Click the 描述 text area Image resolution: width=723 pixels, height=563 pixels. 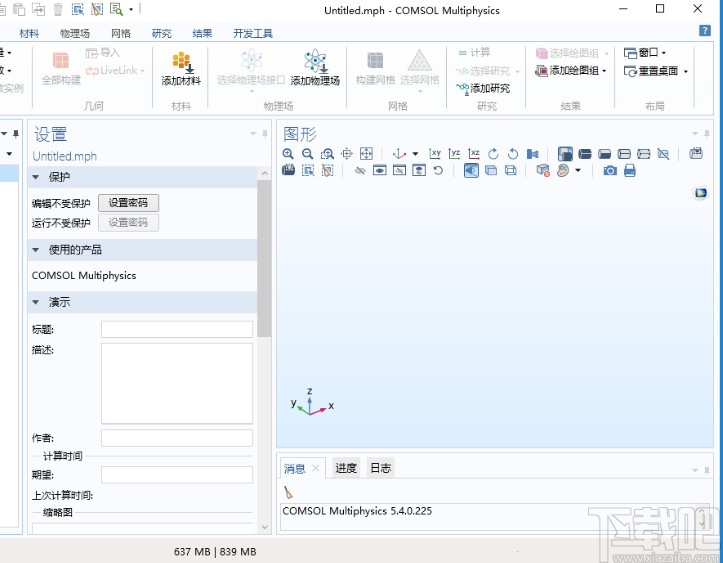tap(177, 383)
